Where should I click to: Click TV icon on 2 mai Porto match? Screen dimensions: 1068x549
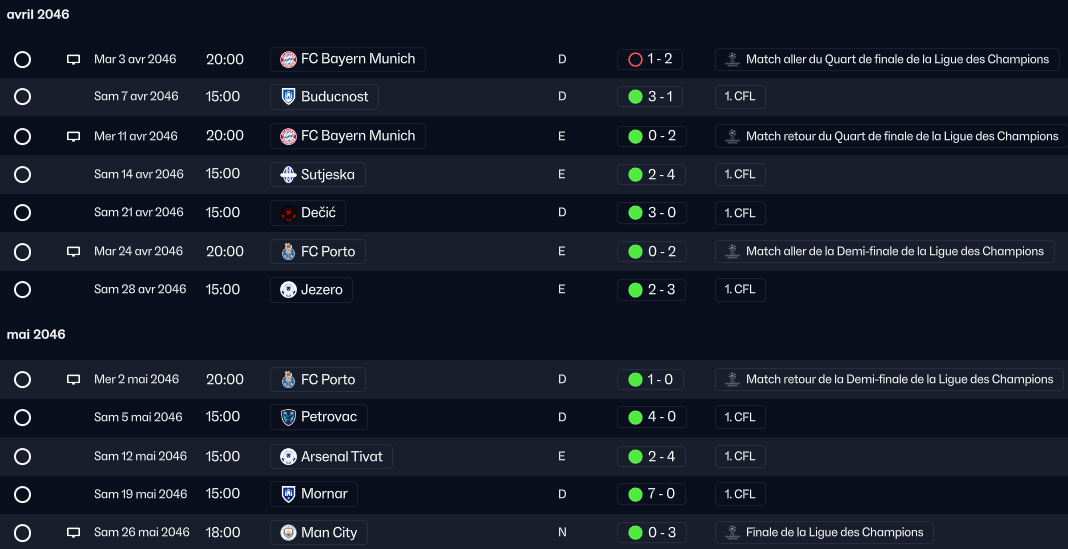pos(73,380)
